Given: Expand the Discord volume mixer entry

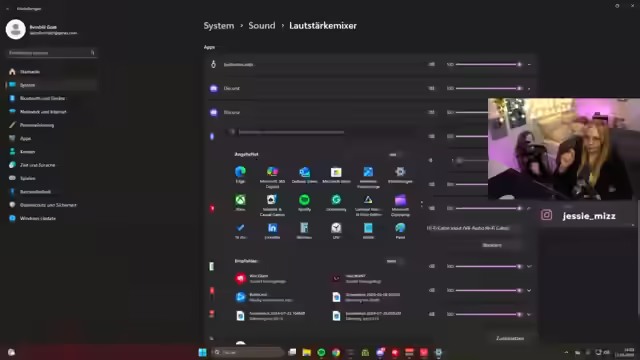Looking at the screenshot, I should (x=529, y=89).
